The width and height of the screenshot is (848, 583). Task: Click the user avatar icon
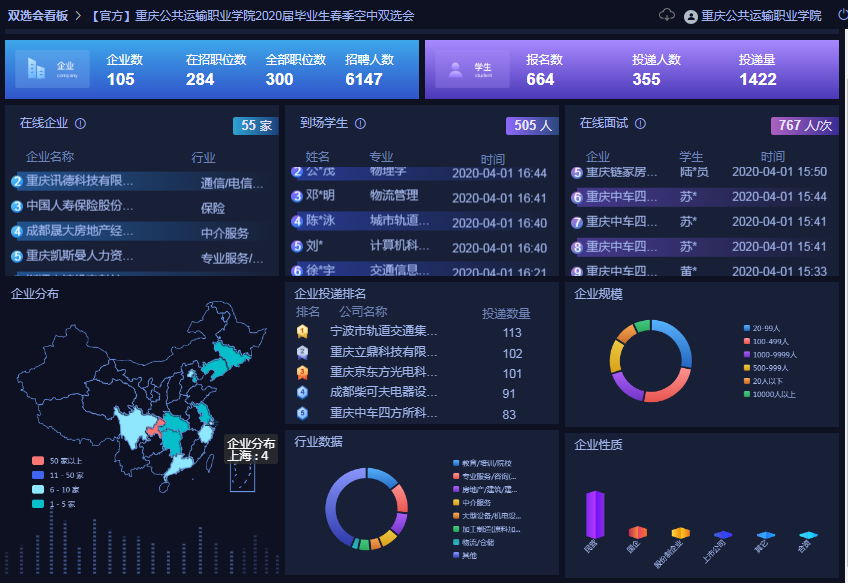click(x=691, y=17)
